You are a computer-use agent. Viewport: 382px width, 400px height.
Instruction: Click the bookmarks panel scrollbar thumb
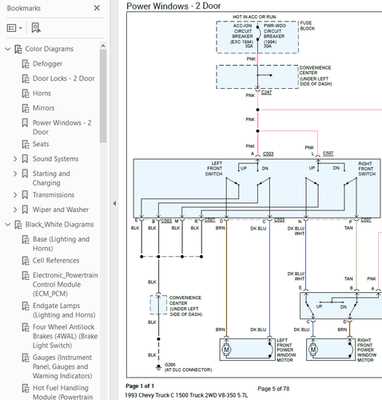[103, 95]
